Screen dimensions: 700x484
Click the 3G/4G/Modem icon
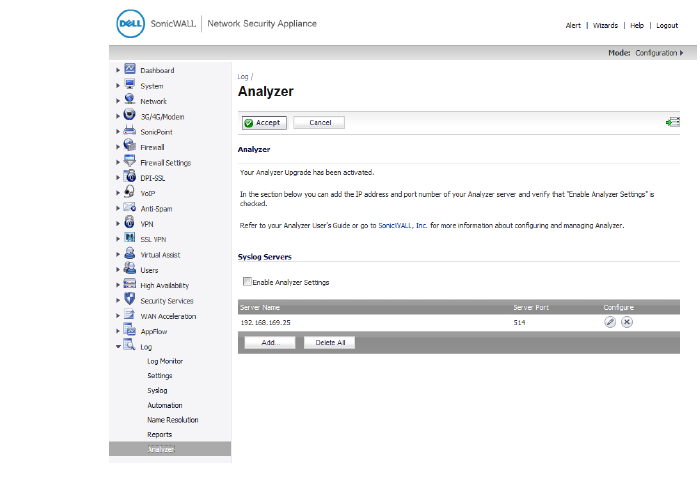129,115
